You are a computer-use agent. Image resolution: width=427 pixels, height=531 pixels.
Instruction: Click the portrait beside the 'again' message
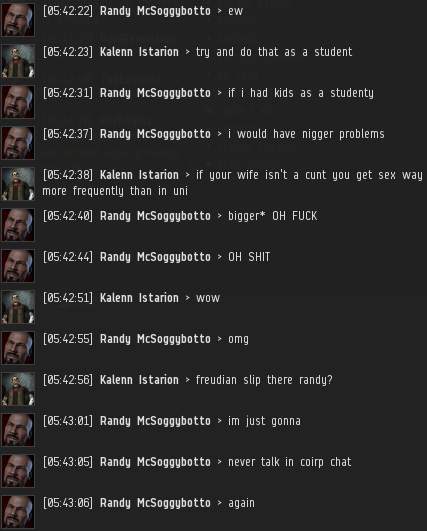[x=18, y=512]
